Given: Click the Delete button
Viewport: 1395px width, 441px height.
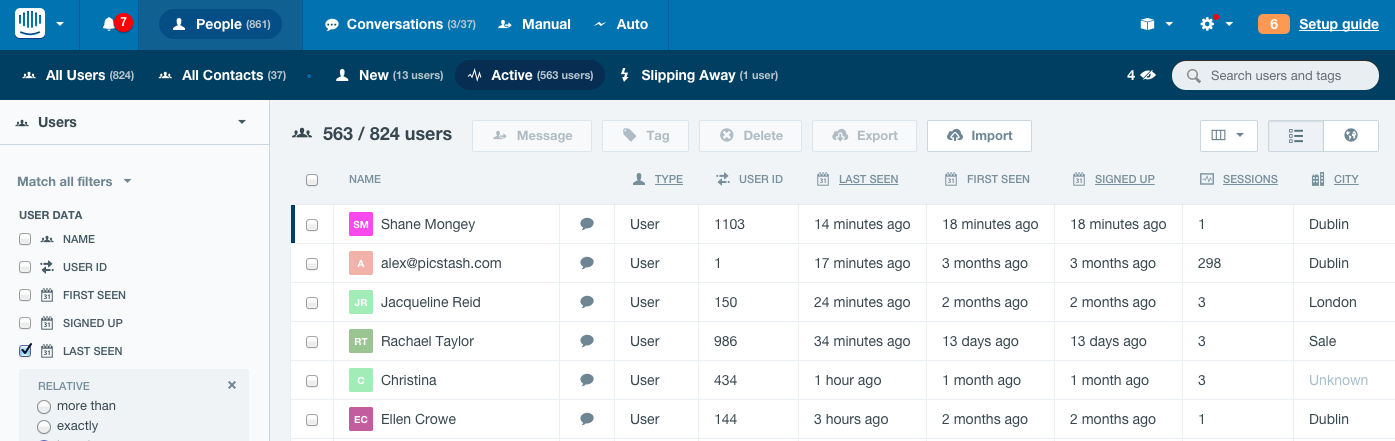Looking at the screenshot, I should pyautogui.click(x=750, y=135).
